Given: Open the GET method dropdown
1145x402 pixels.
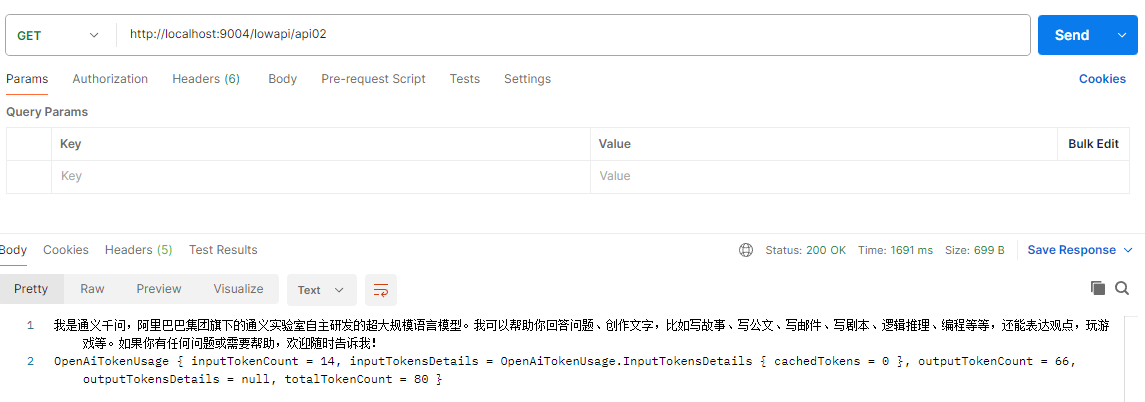Looking at the screenshot, I should [58, 35].
